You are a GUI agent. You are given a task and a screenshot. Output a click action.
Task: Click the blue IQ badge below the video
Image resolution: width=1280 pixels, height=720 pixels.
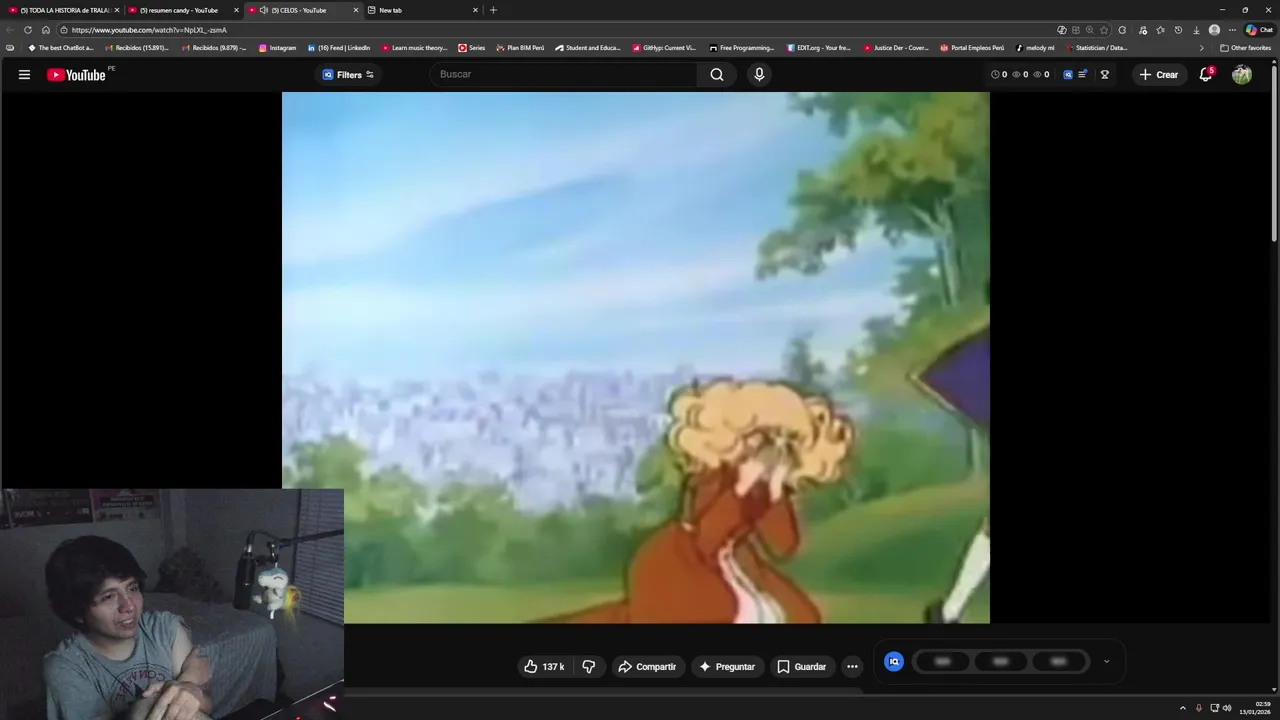tap(894, 661)
